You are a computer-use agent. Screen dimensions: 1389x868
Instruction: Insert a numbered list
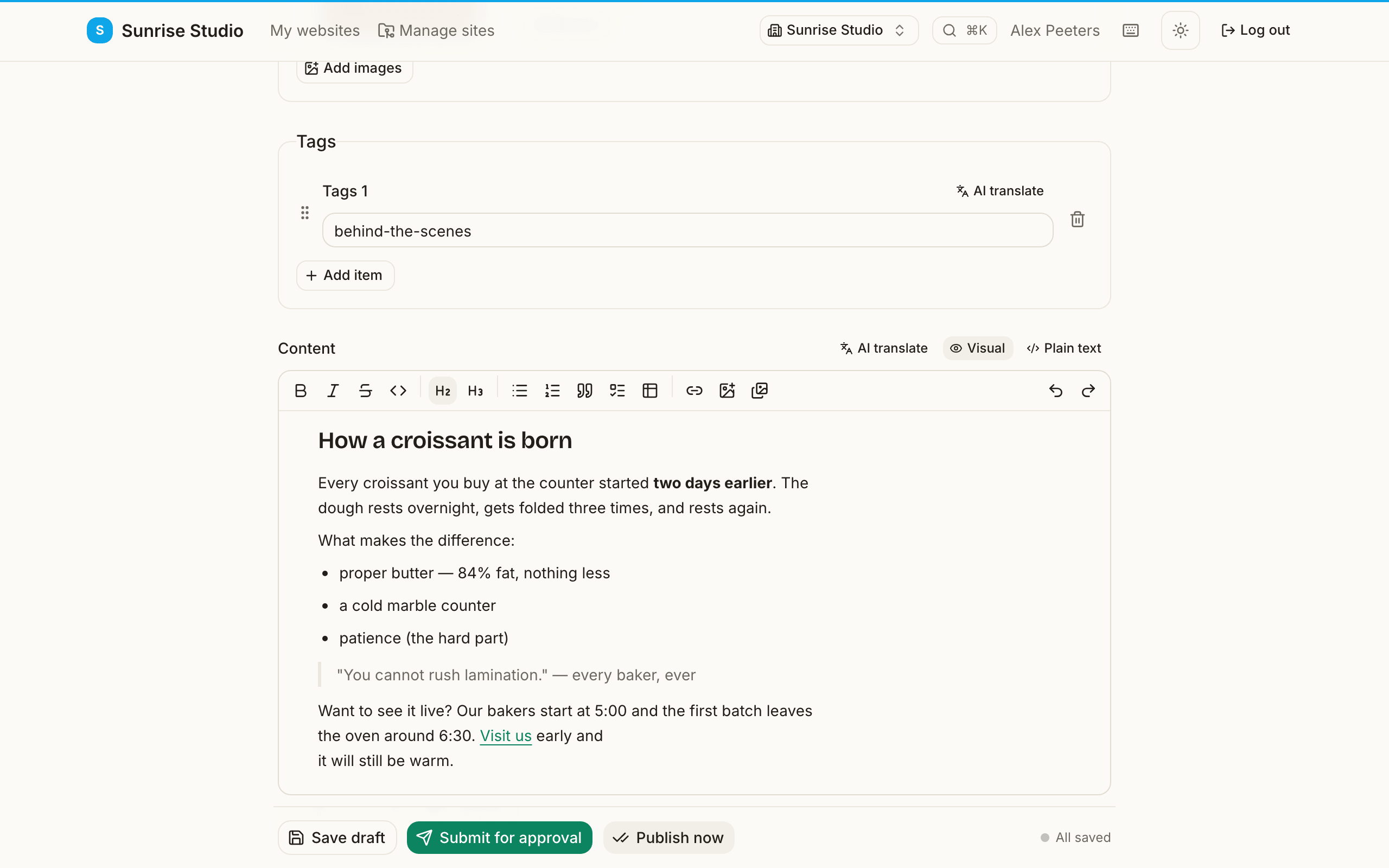click(x=552, y=391)
